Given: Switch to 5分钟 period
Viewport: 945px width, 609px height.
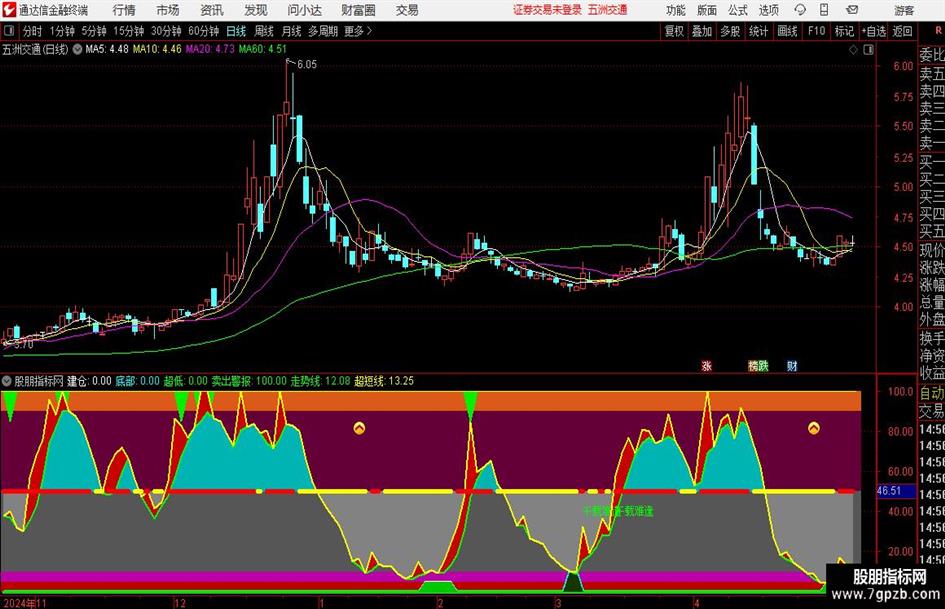Looking at the screenshot, I should [x=94, y=31].
